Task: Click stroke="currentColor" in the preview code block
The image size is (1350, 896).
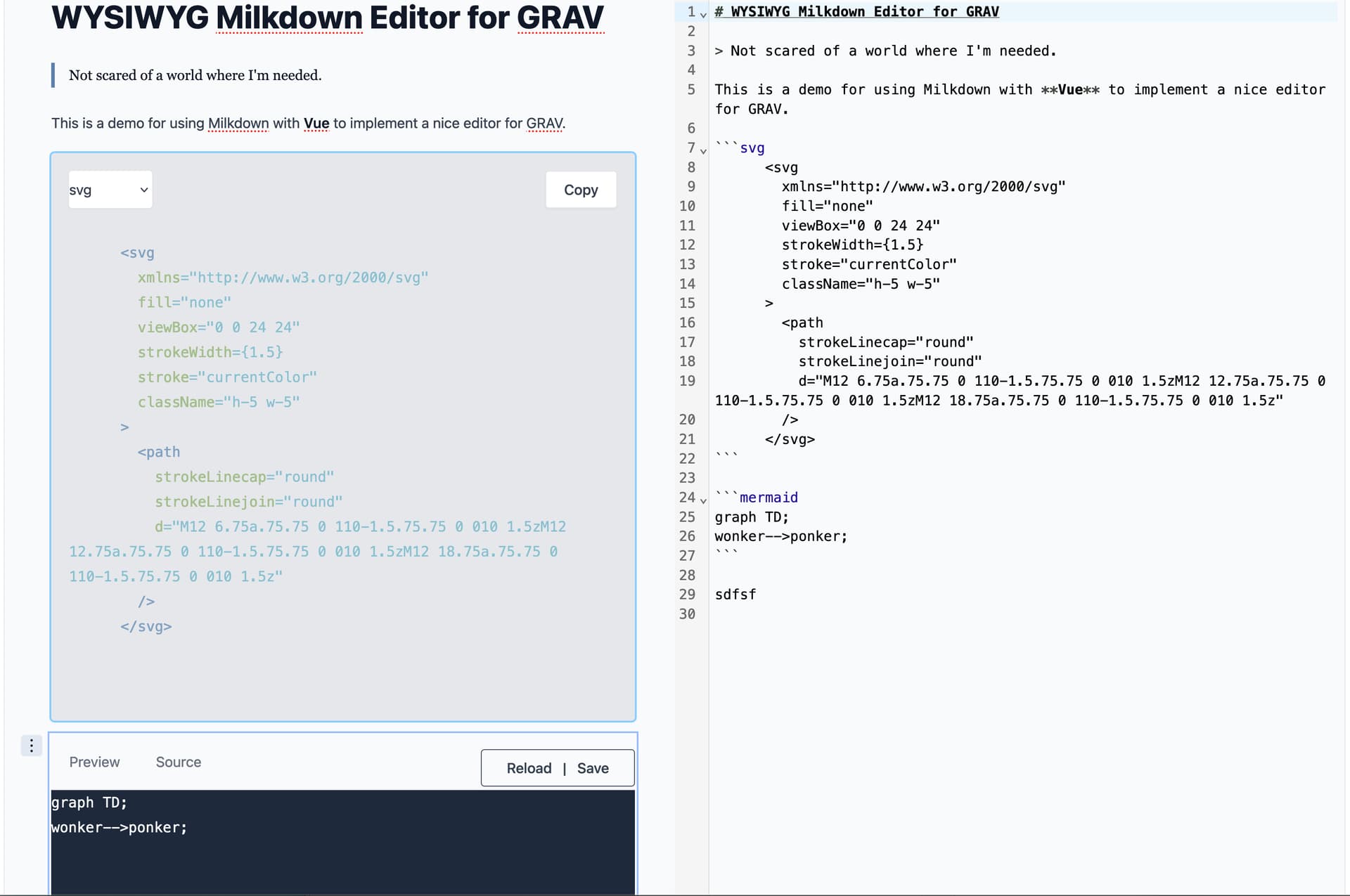Action: point(227,377)
